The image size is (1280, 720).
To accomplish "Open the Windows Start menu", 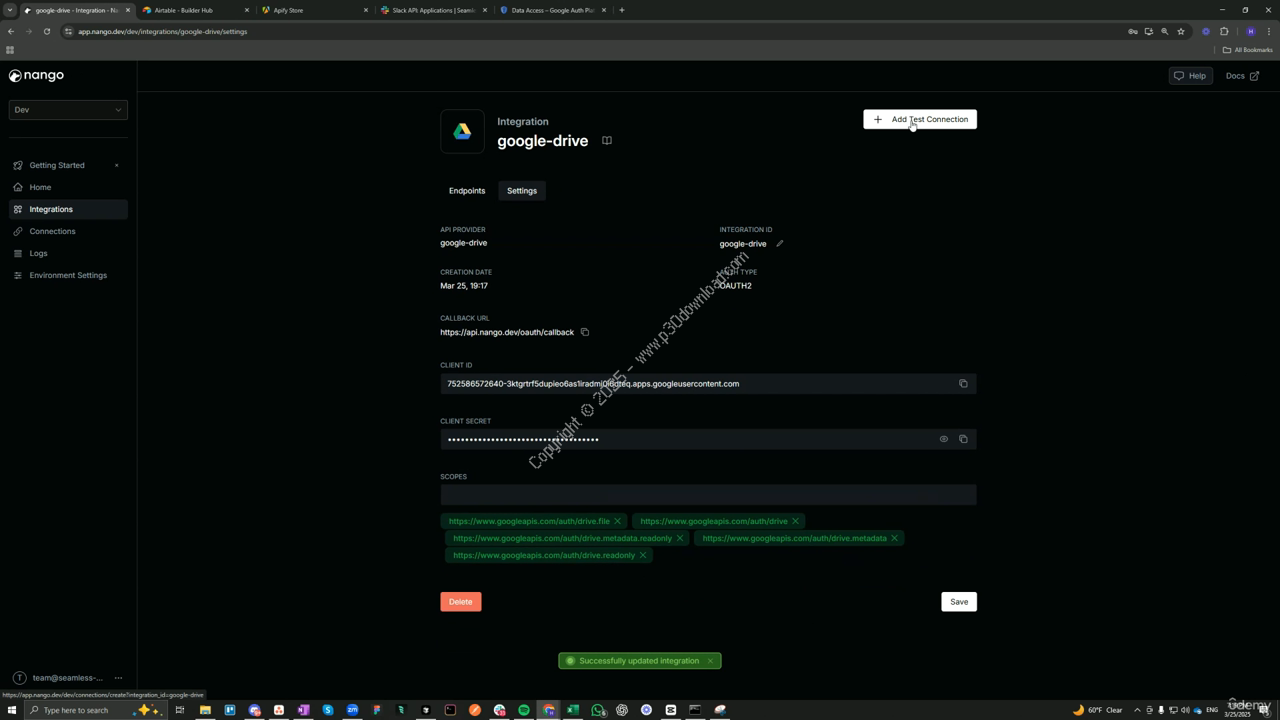I will 12,710.
